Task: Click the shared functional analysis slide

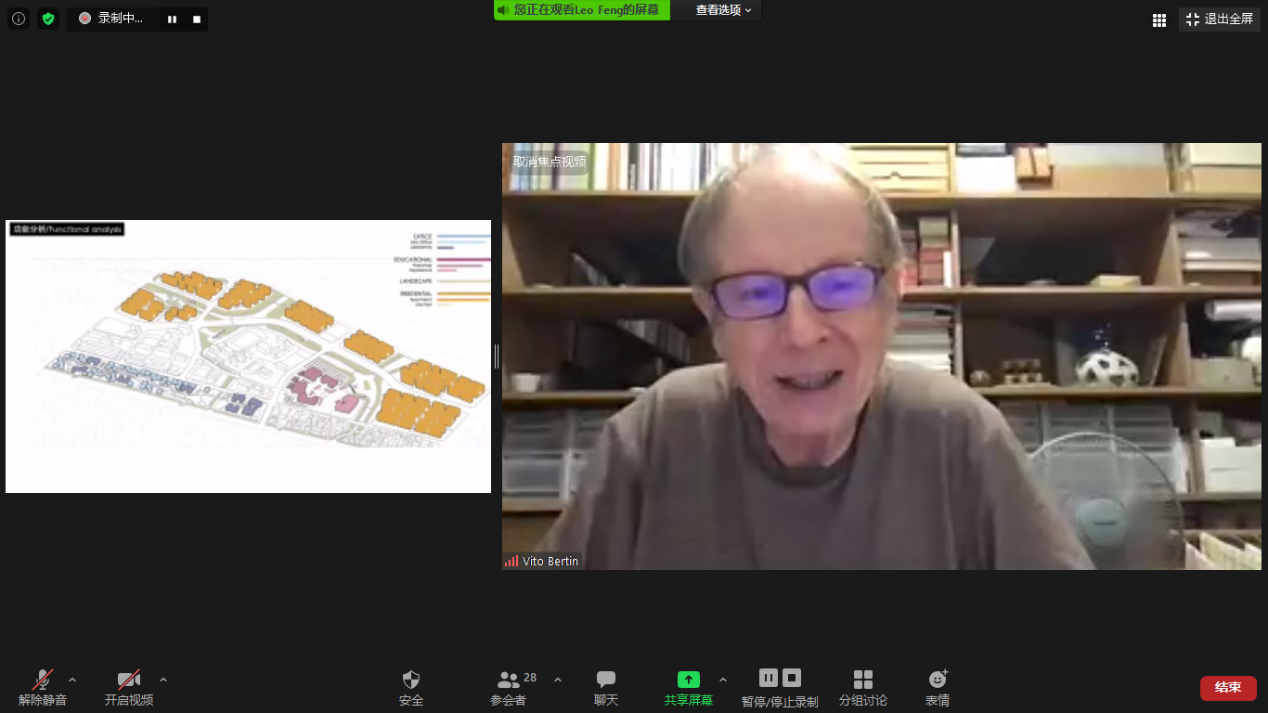Action: point(248,356)
